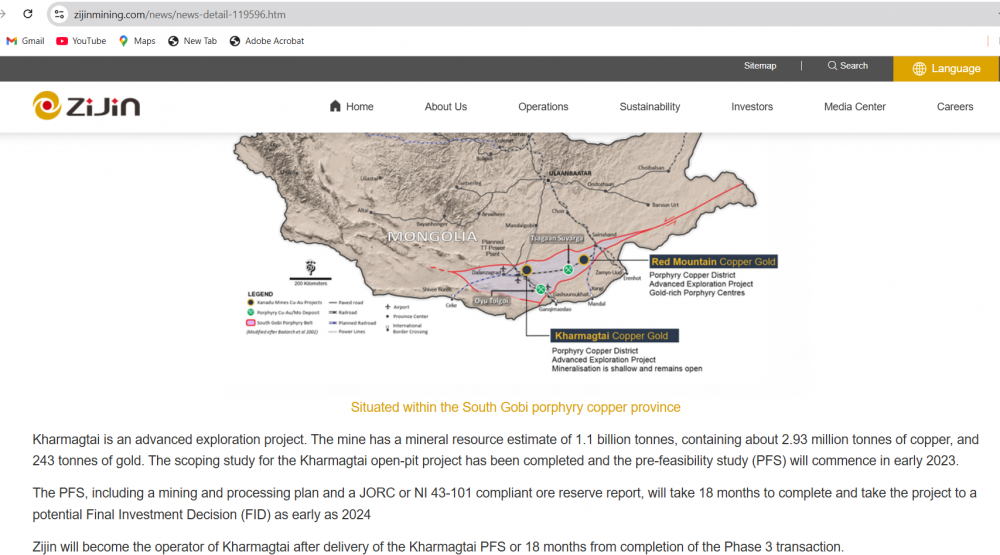This screenshot has height=555, width=1000.
Task: Click the Zijin logo
Action: tap(86, 106)
